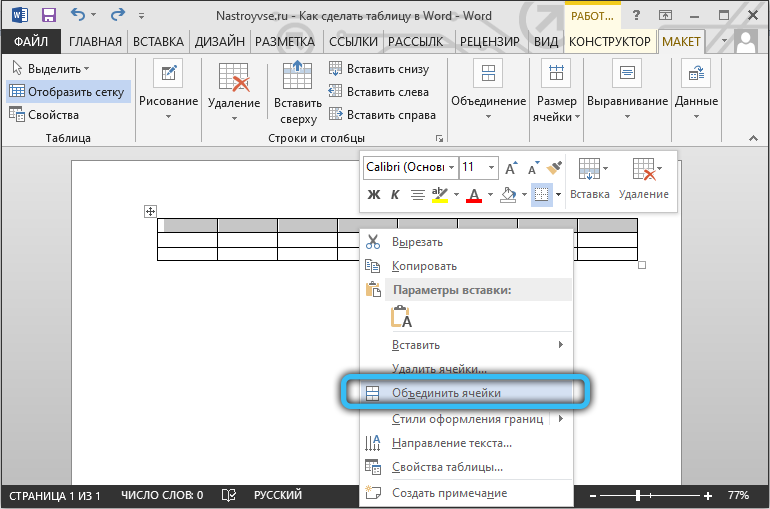Click the proofing check icon in status bar
The height and width of the screenshot is (509, 770).
[229, 494]
